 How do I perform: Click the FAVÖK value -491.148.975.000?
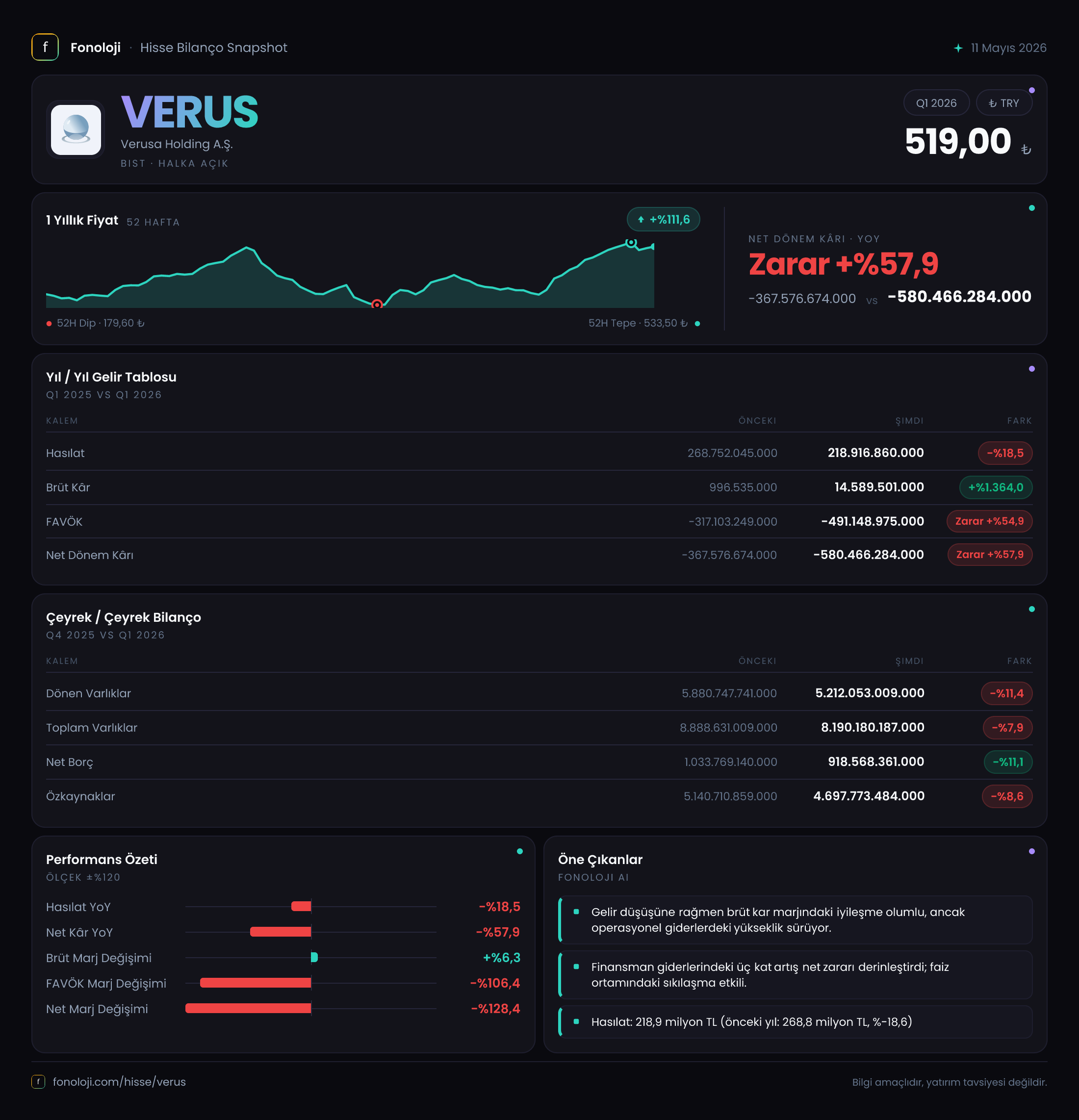(872, 521)
